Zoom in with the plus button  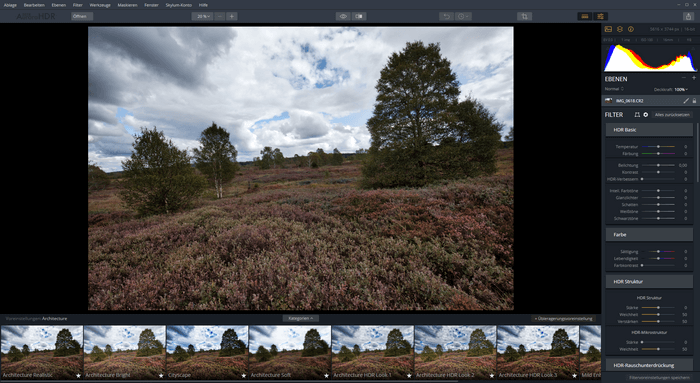[232, 17]
